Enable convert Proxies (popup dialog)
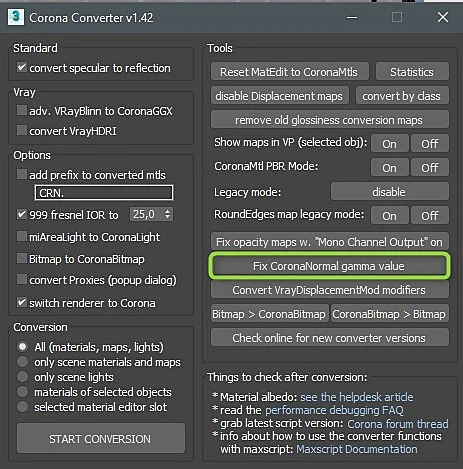The image size is (463, 469). point(22,279)
